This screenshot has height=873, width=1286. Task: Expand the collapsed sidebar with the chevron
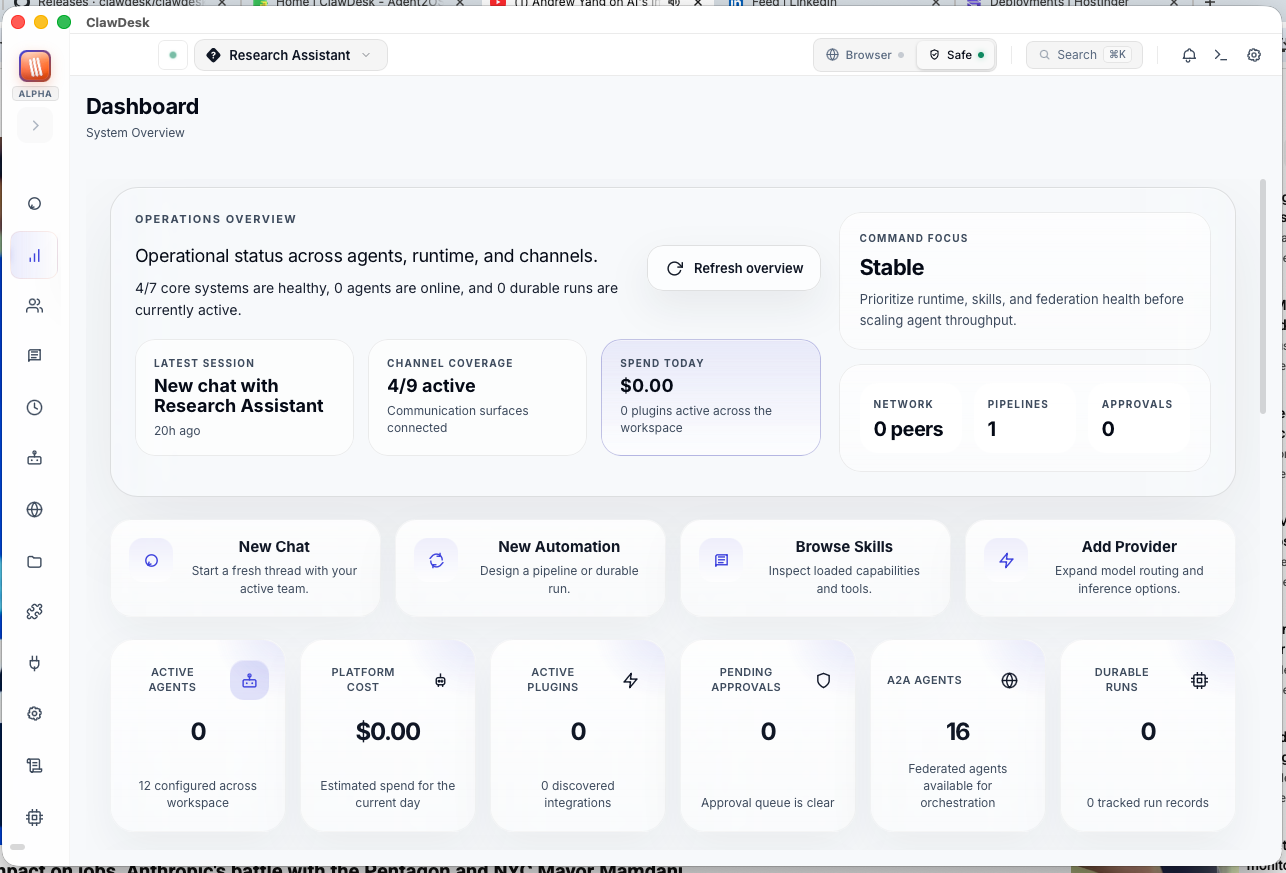coord(34,124)
